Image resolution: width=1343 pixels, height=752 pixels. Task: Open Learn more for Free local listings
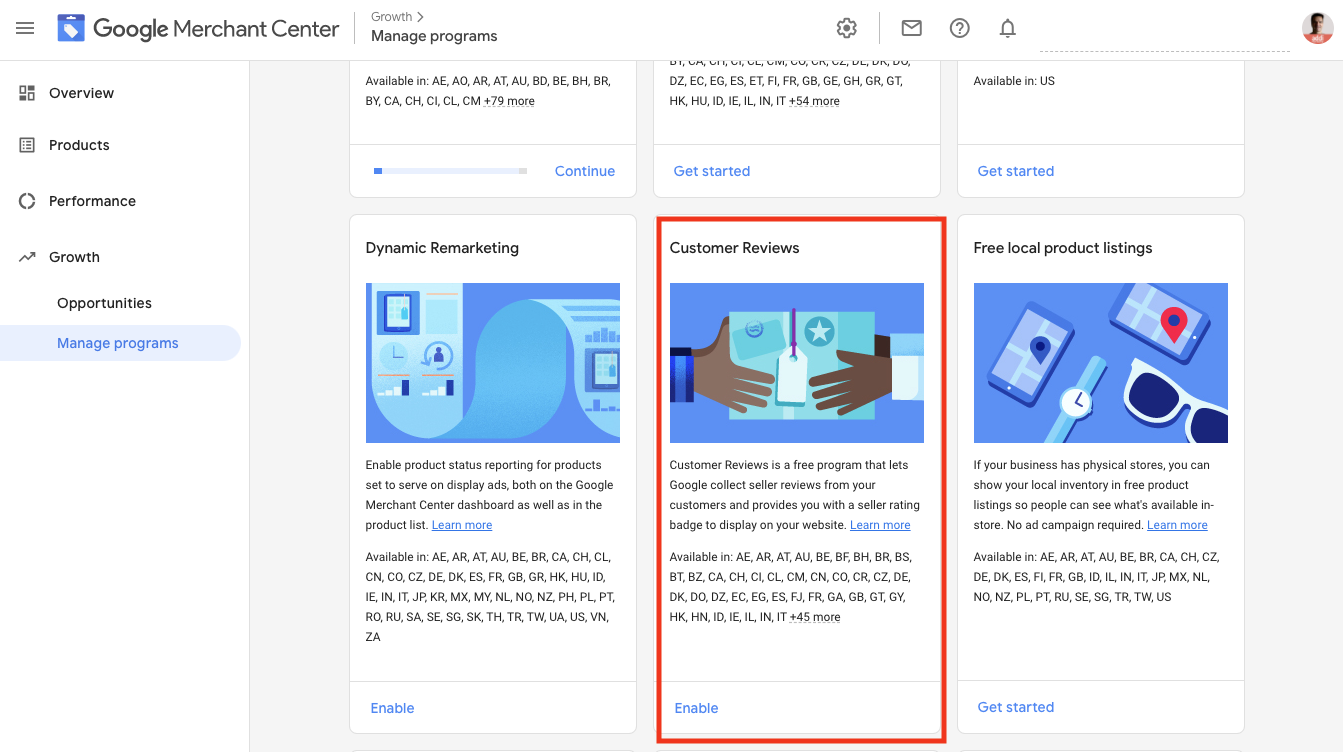(1177, 525)
